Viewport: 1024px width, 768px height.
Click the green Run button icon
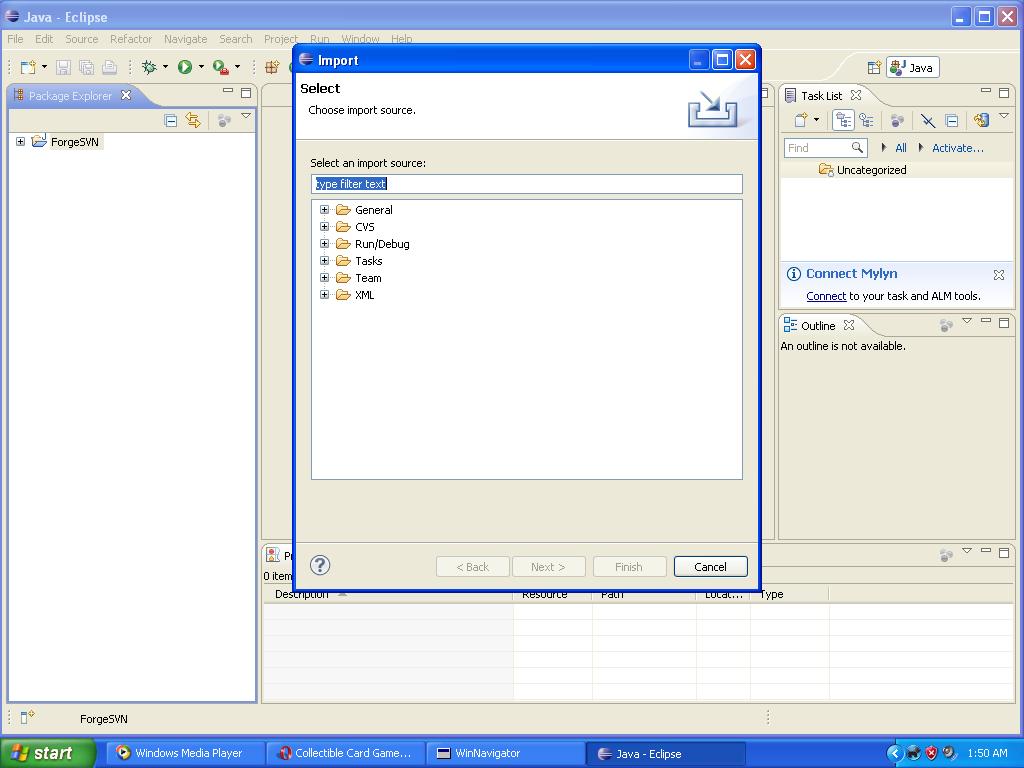185,67
